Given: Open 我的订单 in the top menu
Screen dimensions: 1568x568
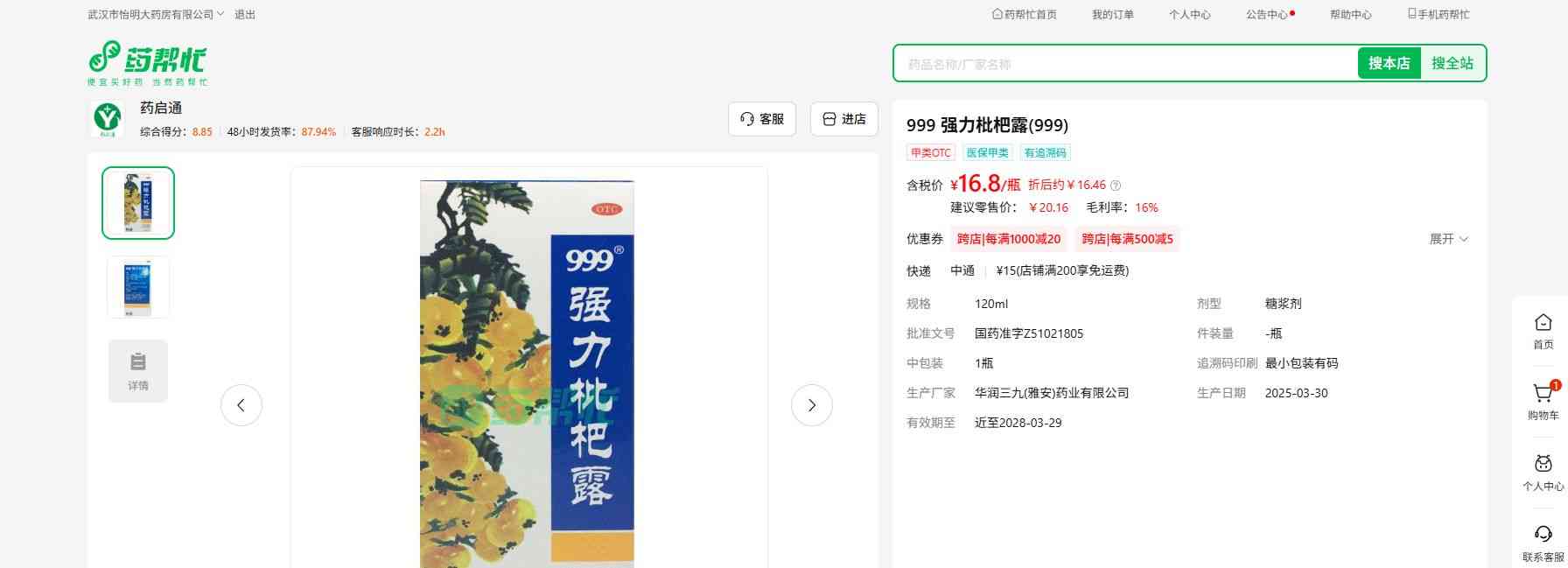Looking at the screenshot, I should (1112, 15).
